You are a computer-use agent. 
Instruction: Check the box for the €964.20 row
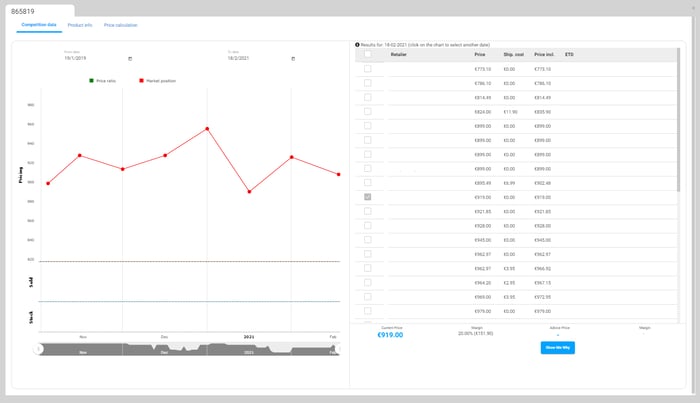[367, 283]
